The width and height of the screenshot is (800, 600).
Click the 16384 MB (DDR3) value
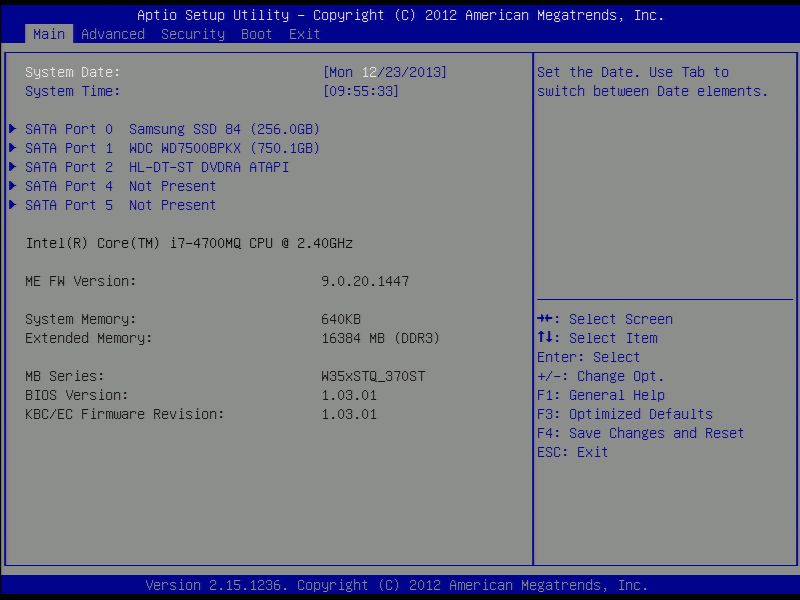(x=381, y=338)
